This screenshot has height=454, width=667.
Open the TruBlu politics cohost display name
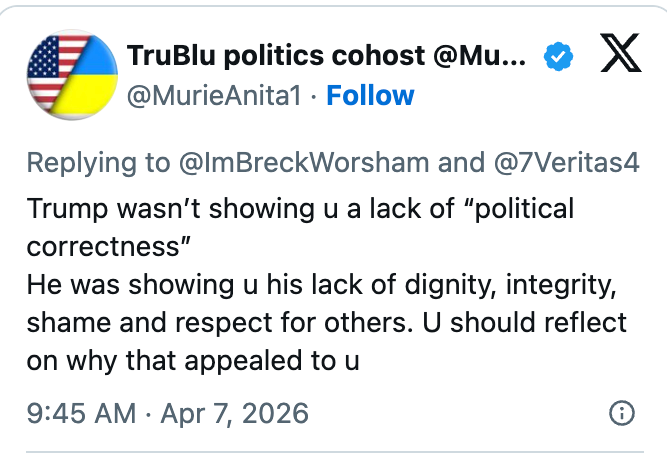(325, 56)
